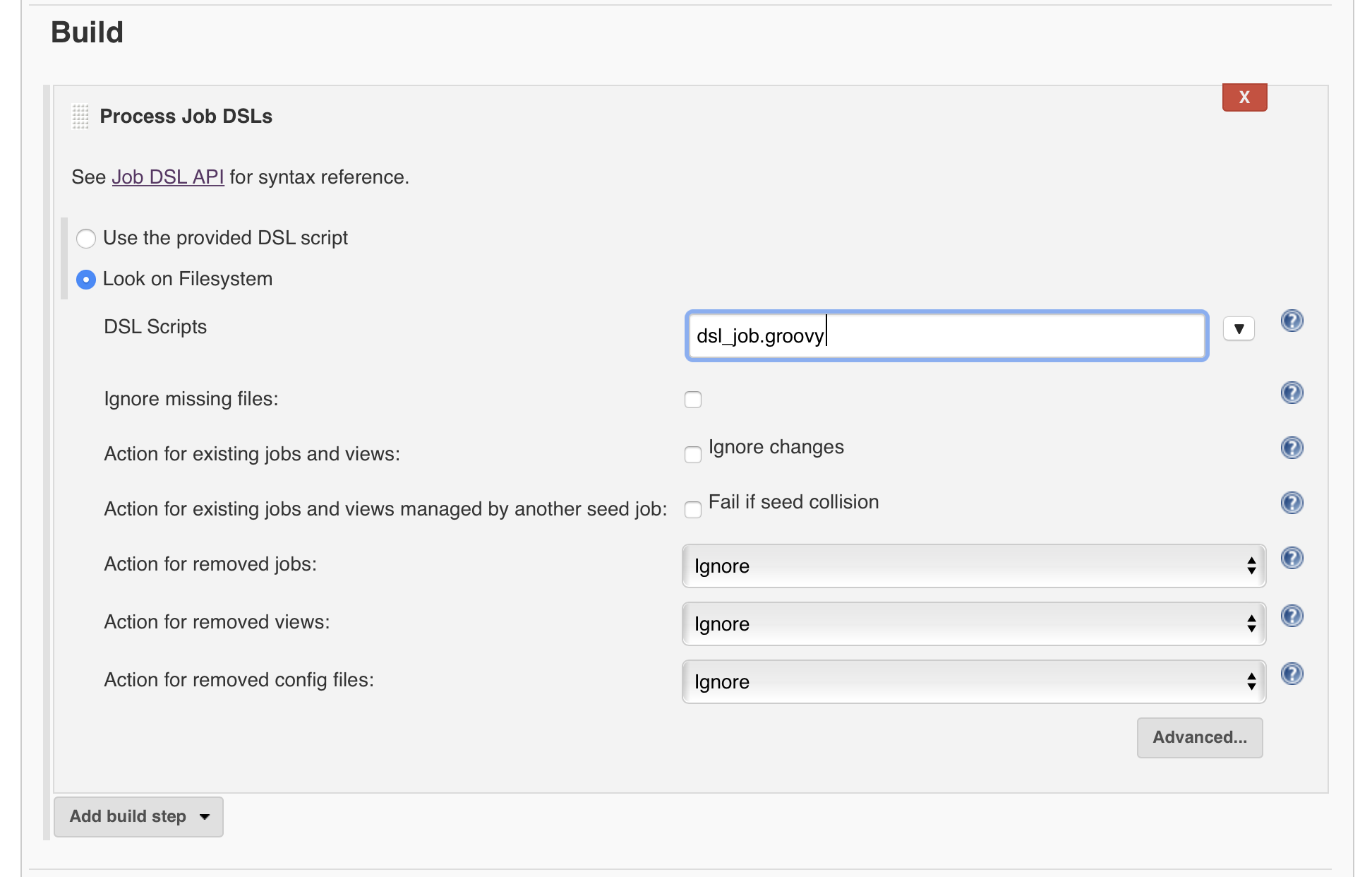
Task: Open Action for removed config files dropdown
Action: [973, 681]
